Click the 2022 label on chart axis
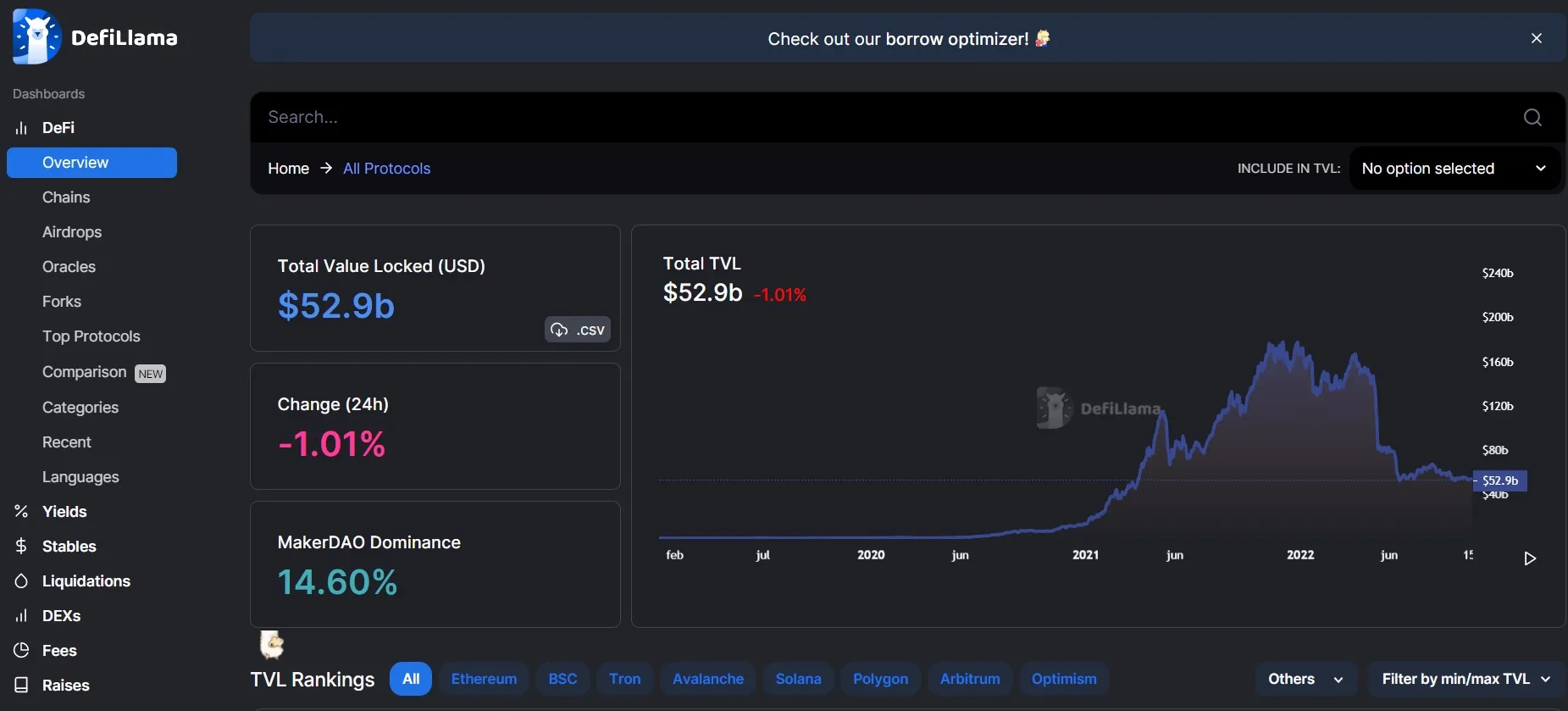1568x711 pixels. pos(1300,555)
